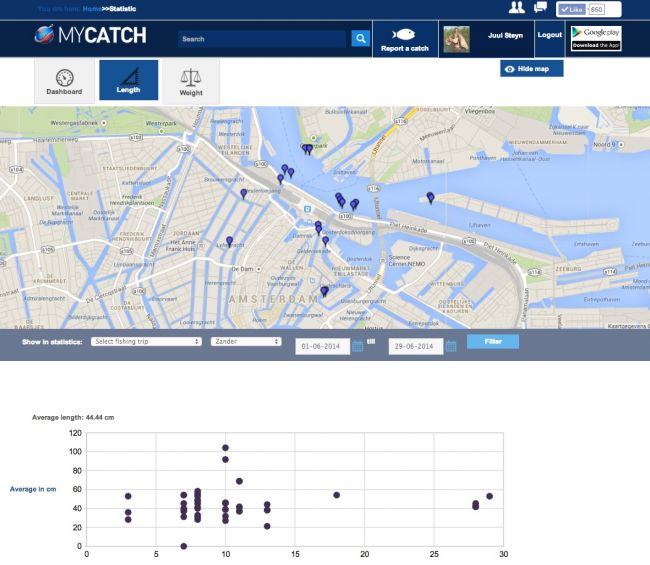The image size is (650, 565).
Task: Open Juul Steyn profile picture
Action: pyautogui.click(x=456, y=39)
